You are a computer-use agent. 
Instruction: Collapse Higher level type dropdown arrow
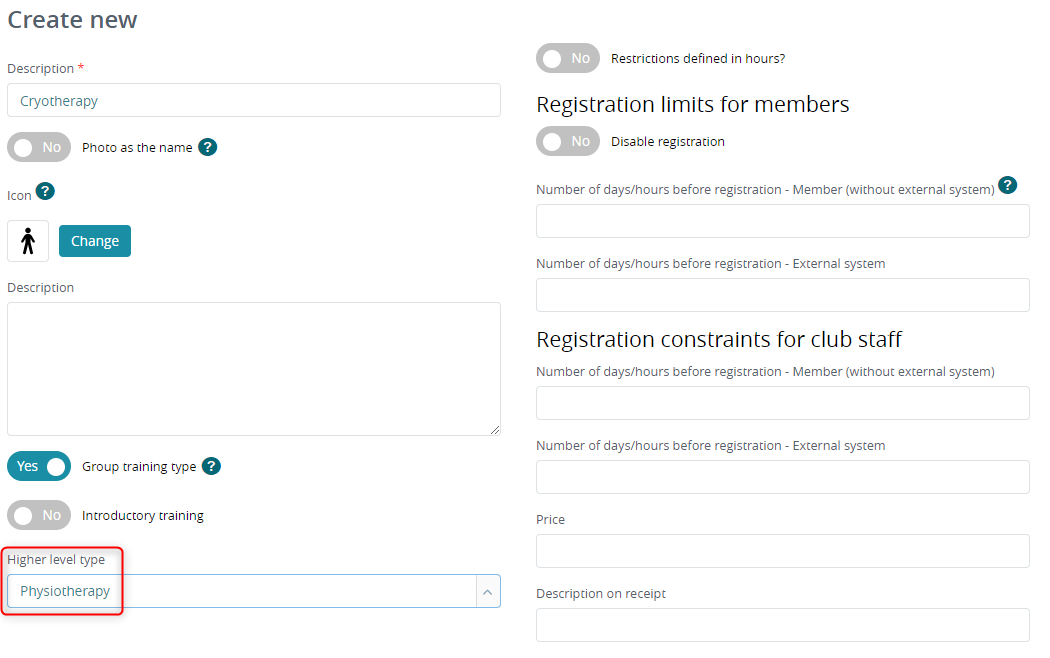point(488,592)
